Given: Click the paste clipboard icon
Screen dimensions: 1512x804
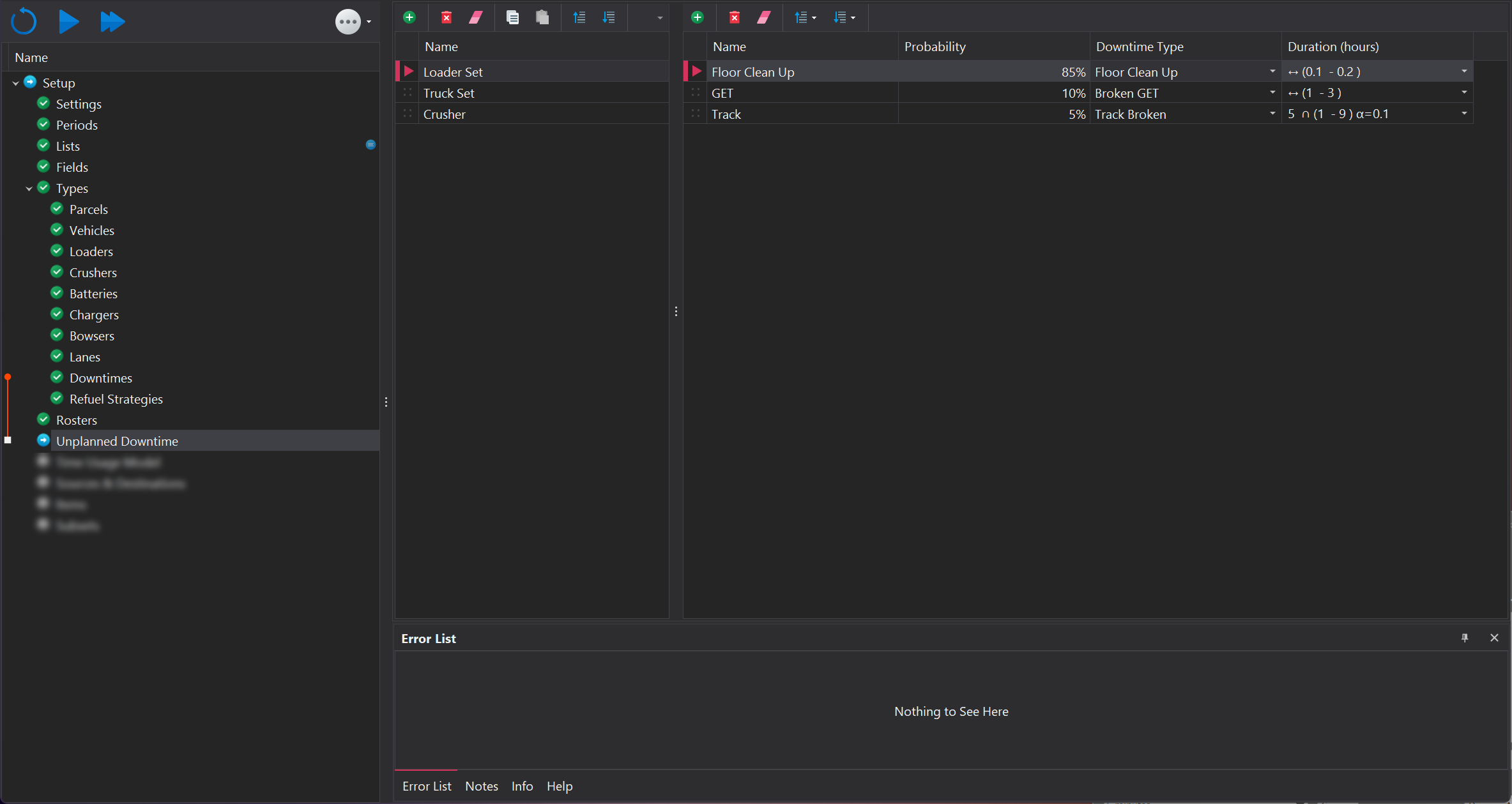Looking at the screenshot, I should [x=542, y=17].
